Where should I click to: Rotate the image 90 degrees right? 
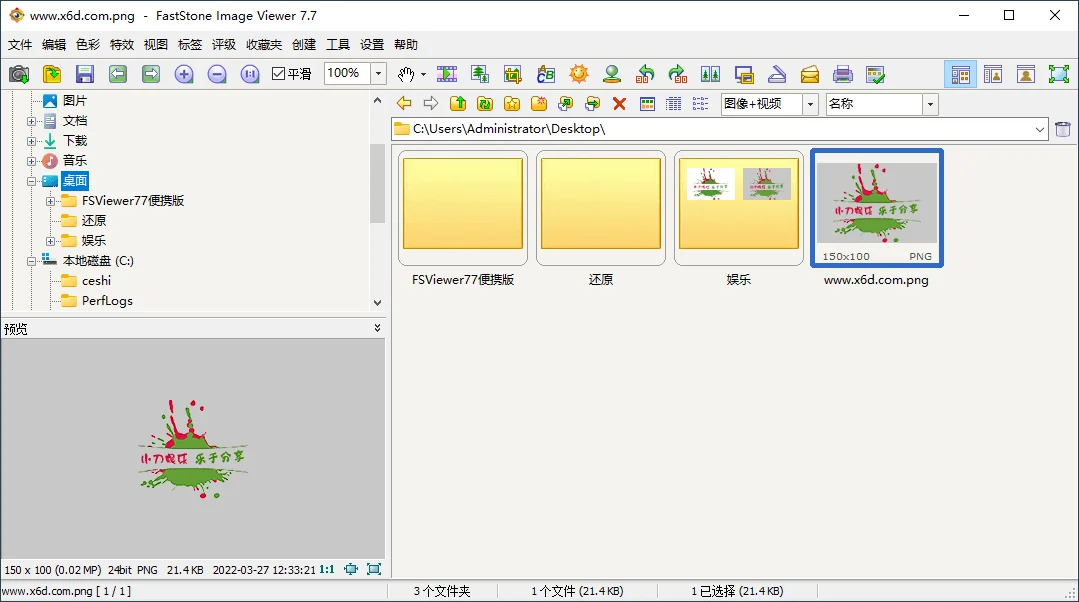(678, 73)
